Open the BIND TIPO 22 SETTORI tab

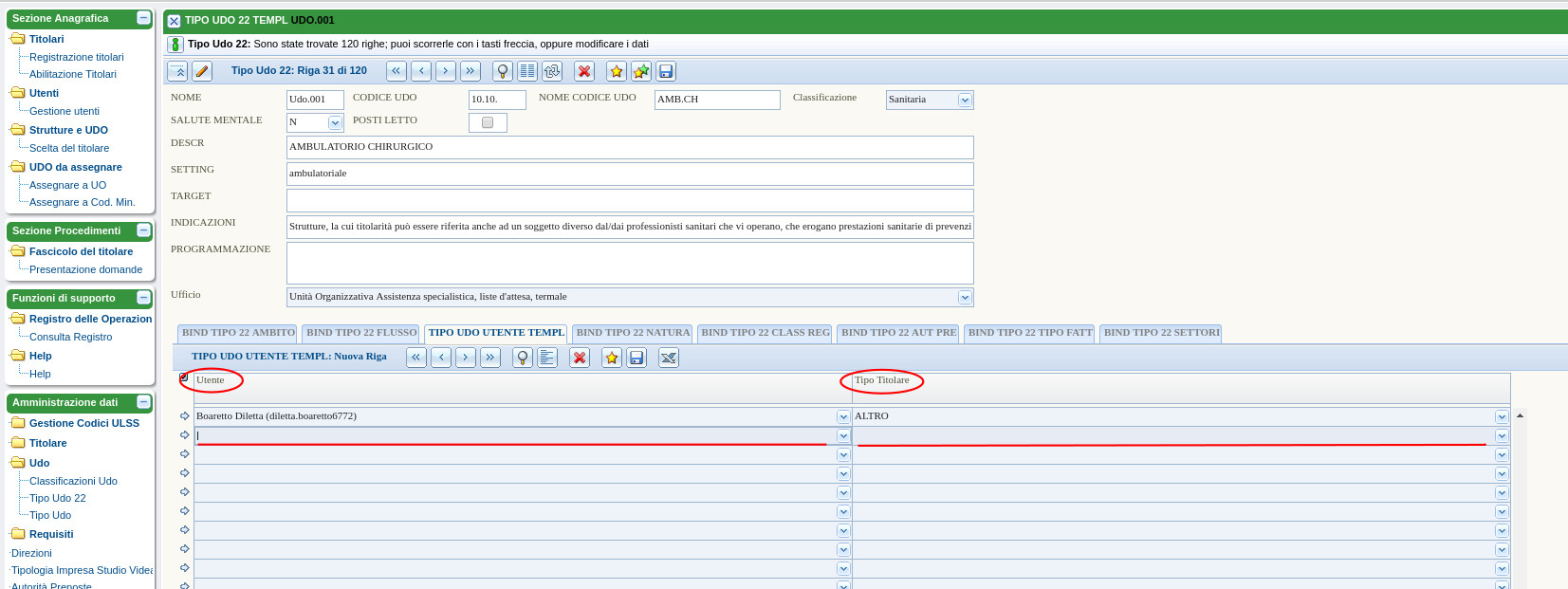click(x=1161, y=333)
